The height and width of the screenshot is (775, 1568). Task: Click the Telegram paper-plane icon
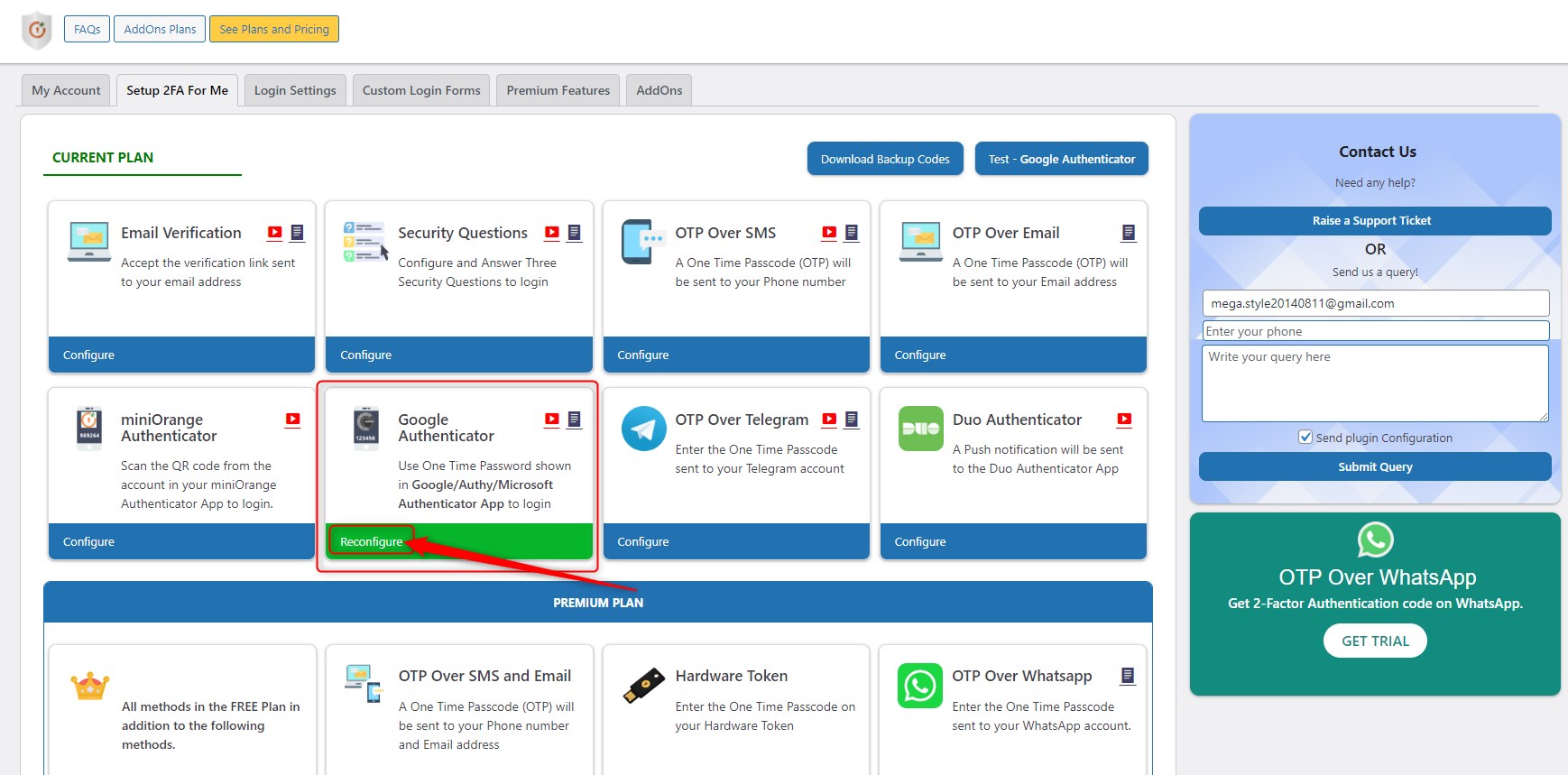[643, 429]
